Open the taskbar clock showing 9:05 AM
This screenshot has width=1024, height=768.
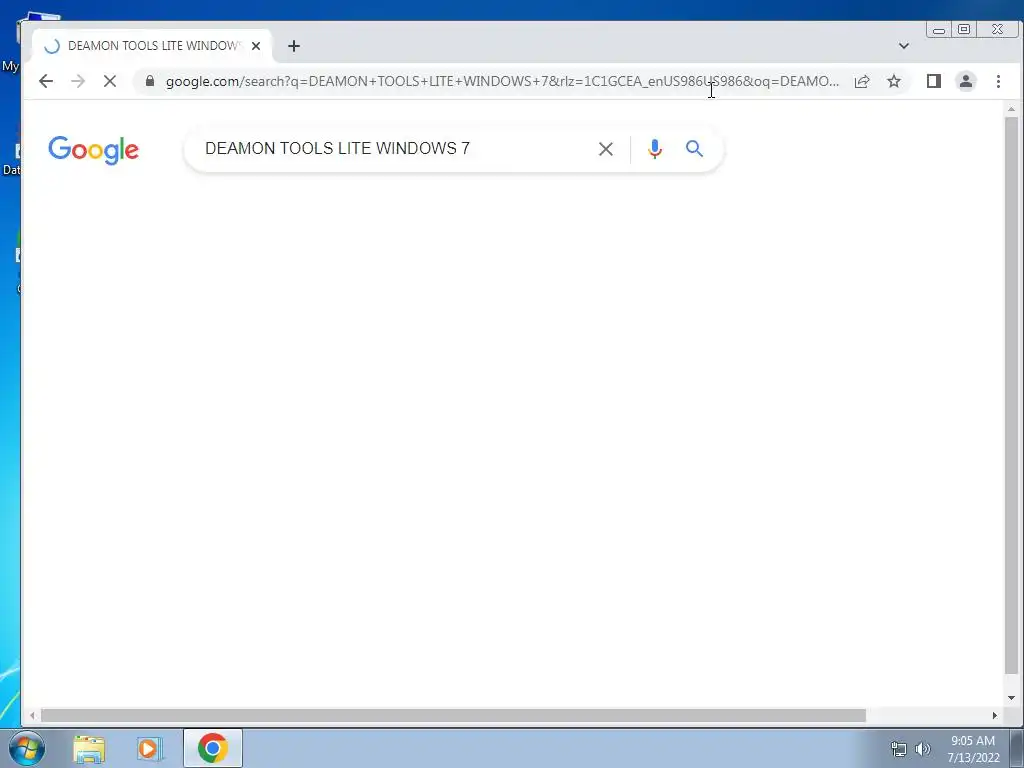[x=973, y=749]
